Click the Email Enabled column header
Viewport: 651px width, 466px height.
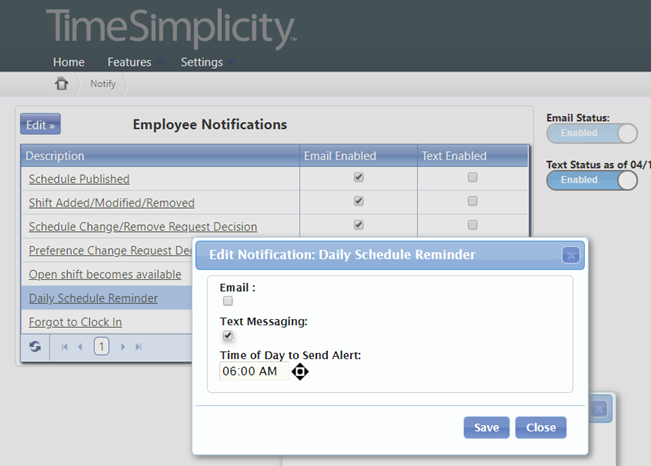point(358,156)
